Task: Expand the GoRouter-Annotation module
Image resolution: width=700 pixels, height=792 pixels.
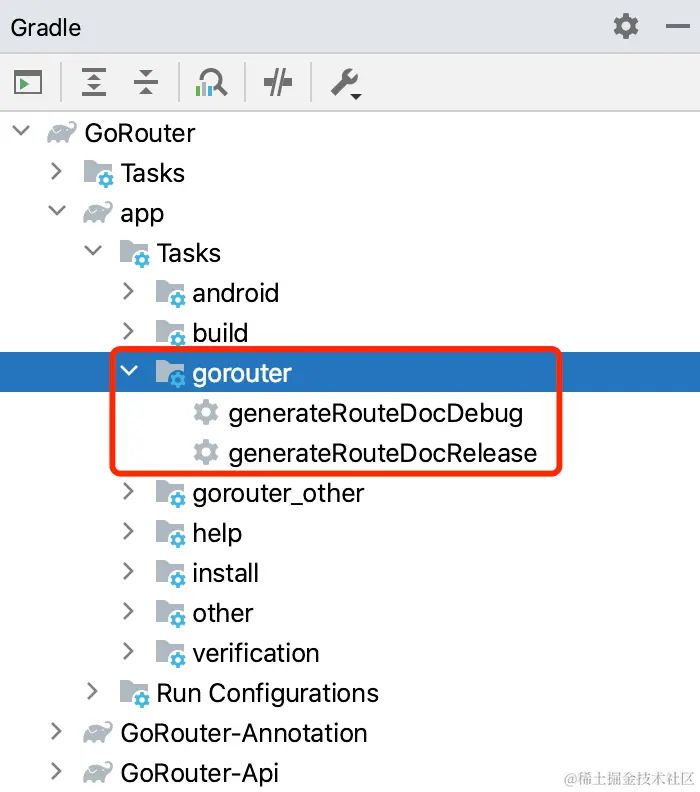Action: [x=57, y=731]
